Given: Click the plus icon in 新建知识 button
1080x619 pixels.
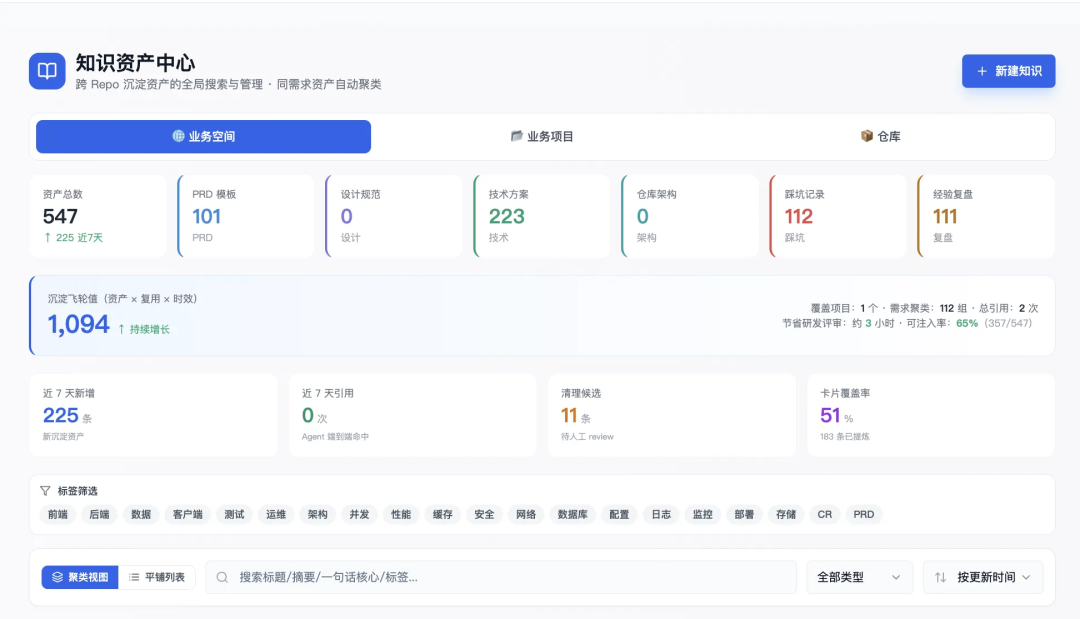Looking at the screenshot, I should (982, 71).
